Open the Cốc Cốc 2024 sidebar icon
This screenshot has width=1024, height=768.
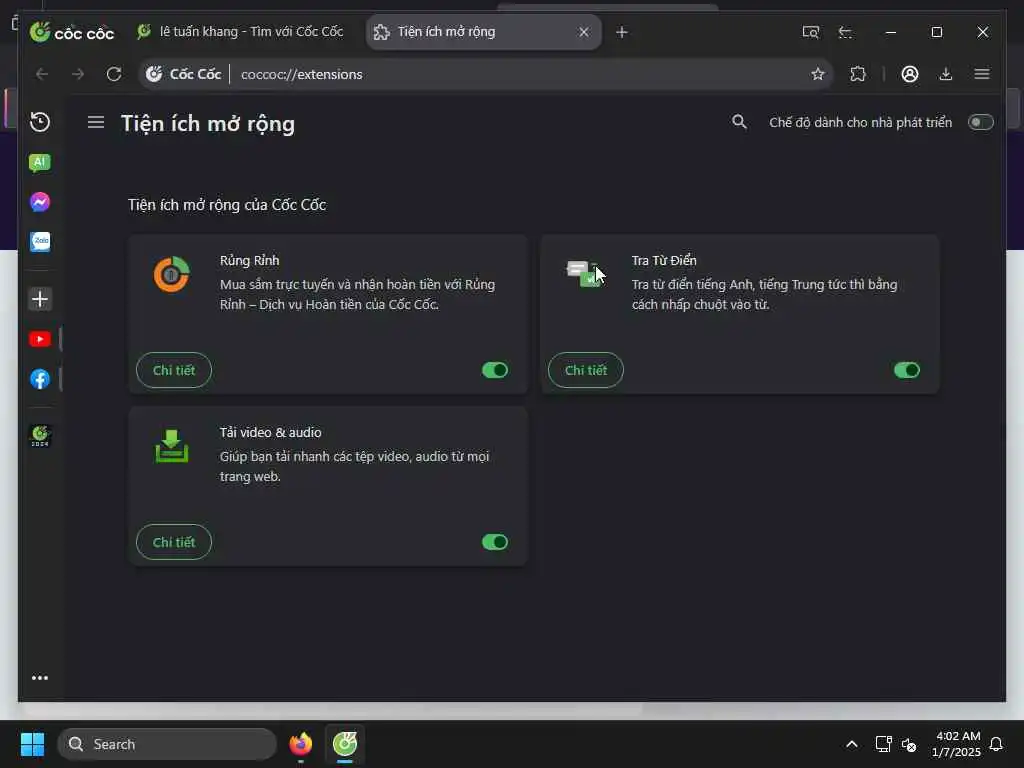pos(40,436)
